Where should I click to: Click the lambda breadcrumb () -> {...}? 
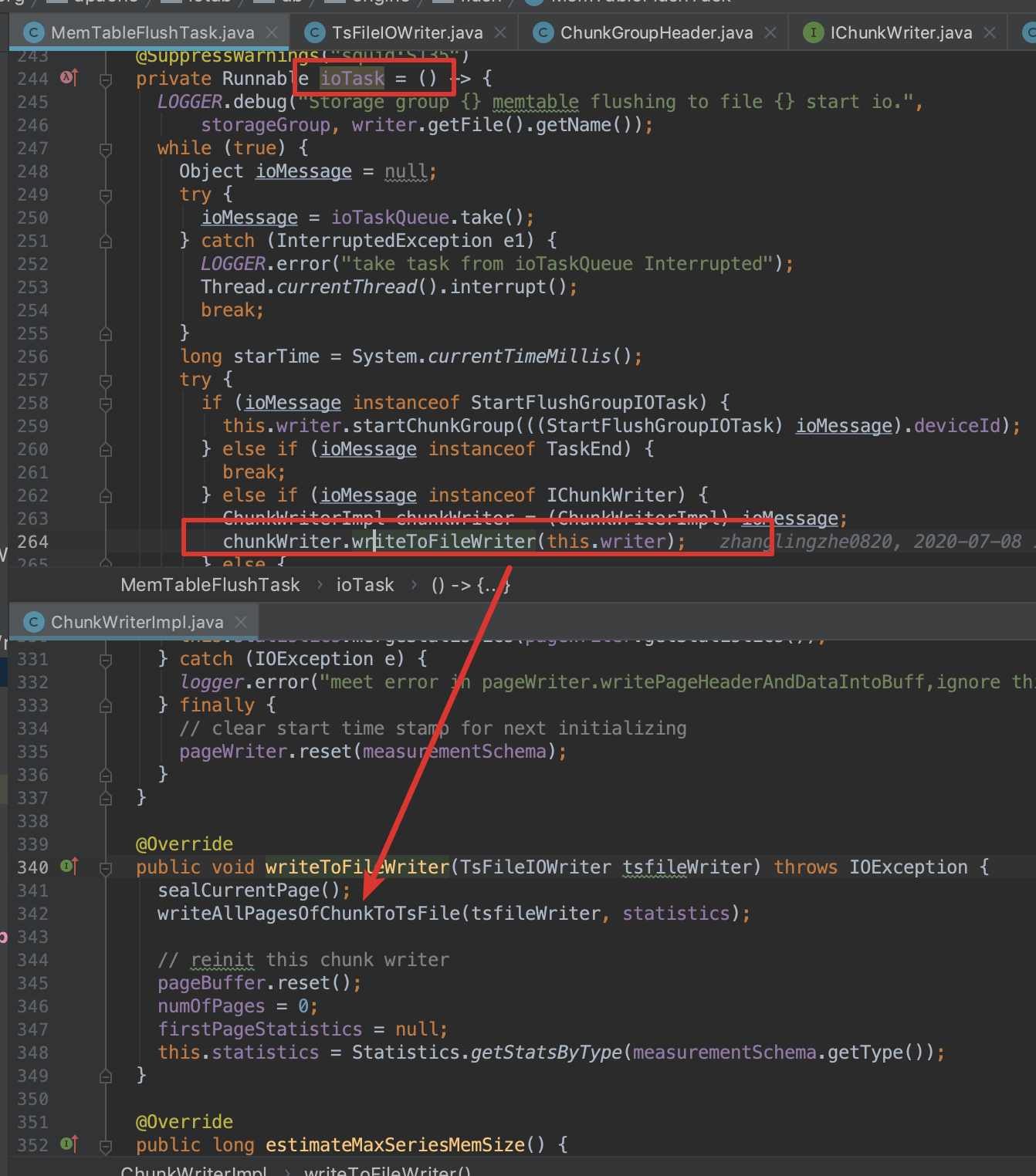click(x=470, y=585)
